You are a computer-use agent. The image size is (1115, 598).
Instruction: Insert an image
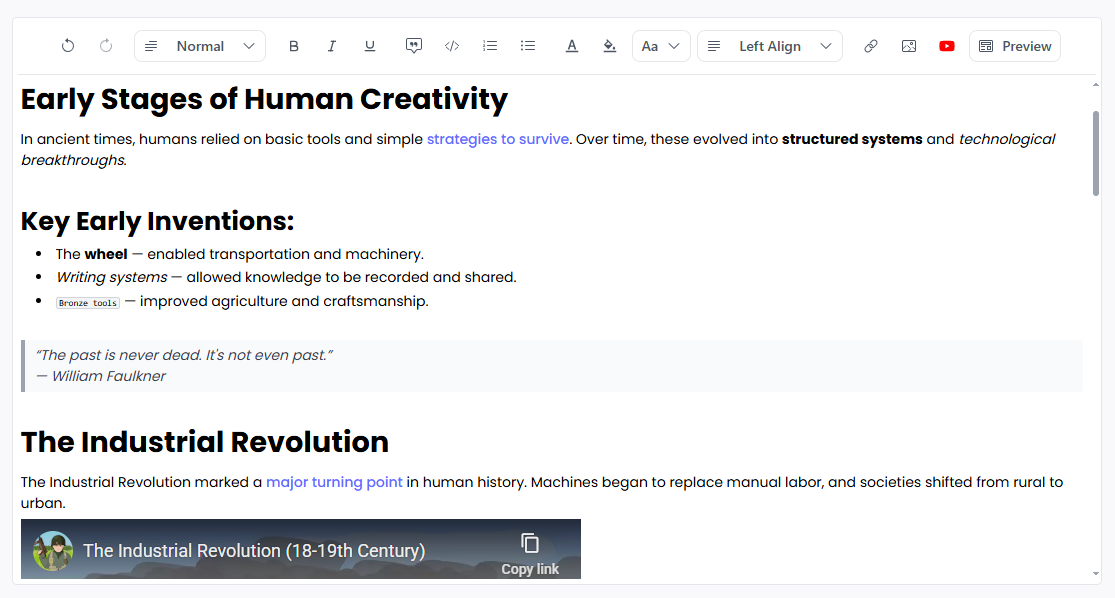pyautogui.click(x=908, y=45)
